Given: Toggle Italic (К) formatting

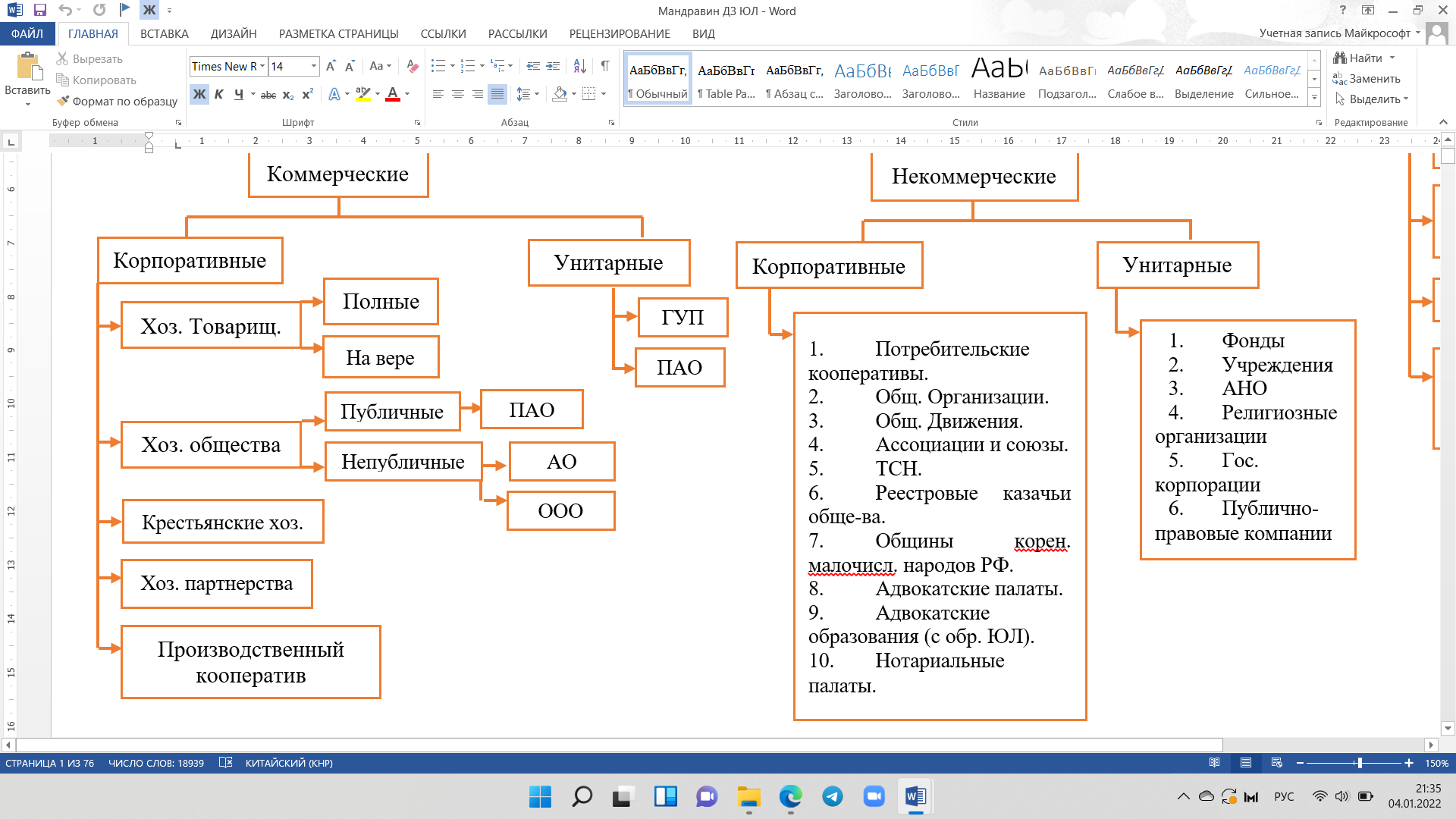Looking at the screenshot, I should point(218,95).
